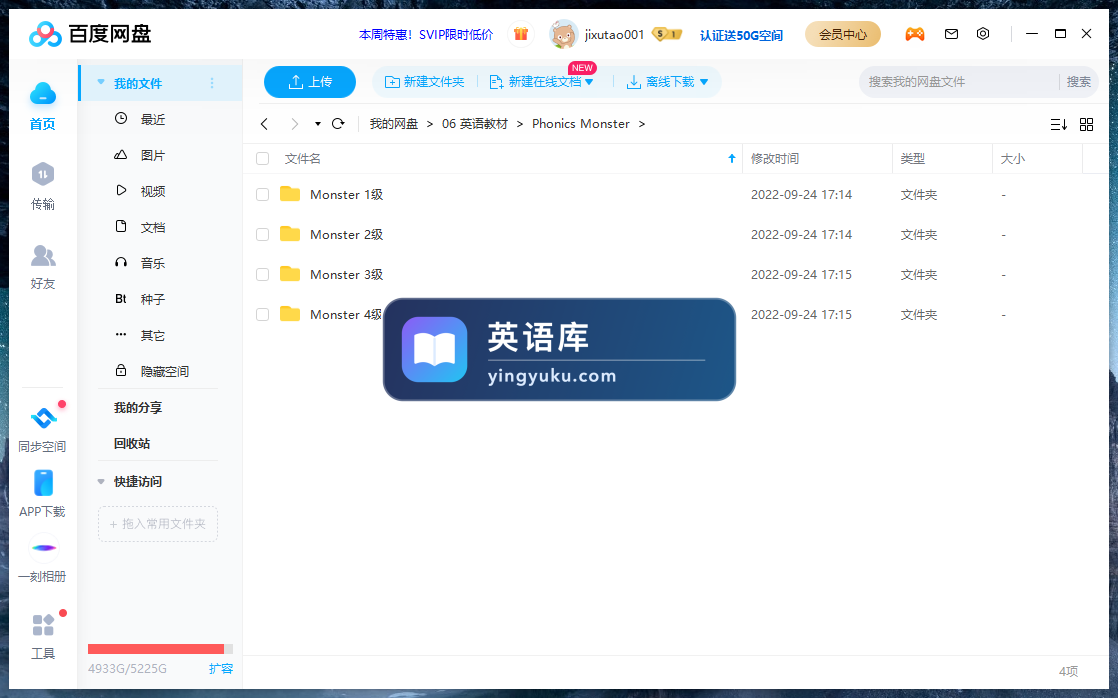This screenshot has height=698, width=1118.
Task: Click the arrow after Phonics Monster breadcrumb
Action: pos(642,124)
